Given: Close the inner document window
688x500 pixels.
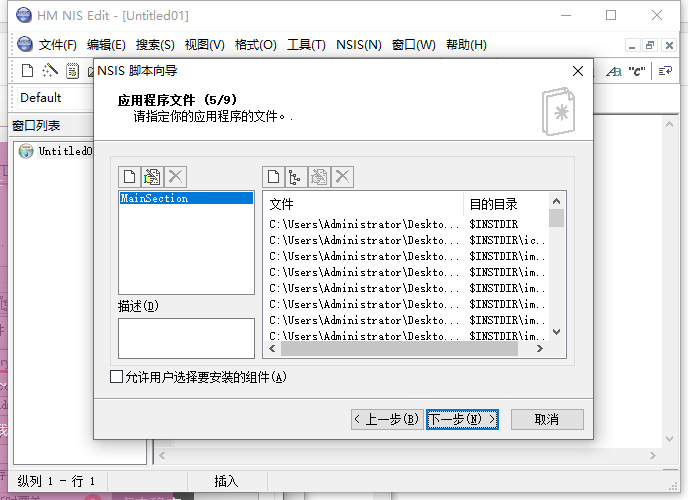Looking at the screenshot, I should pos(669,45).
